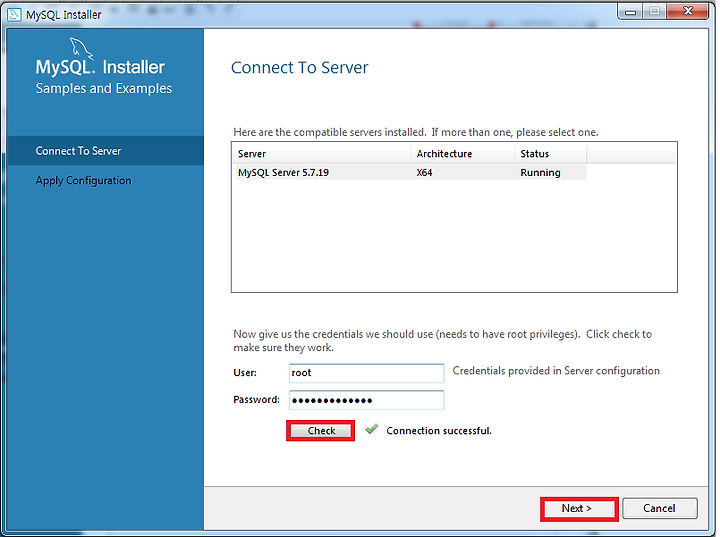
Task: Click the MySQL Installer title bar icon
Action: point(14,15)
